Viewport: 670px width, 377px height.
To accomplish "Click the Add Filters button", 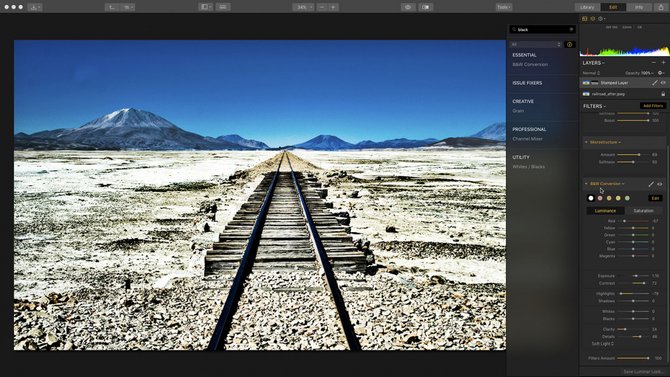I will [652, 106].
